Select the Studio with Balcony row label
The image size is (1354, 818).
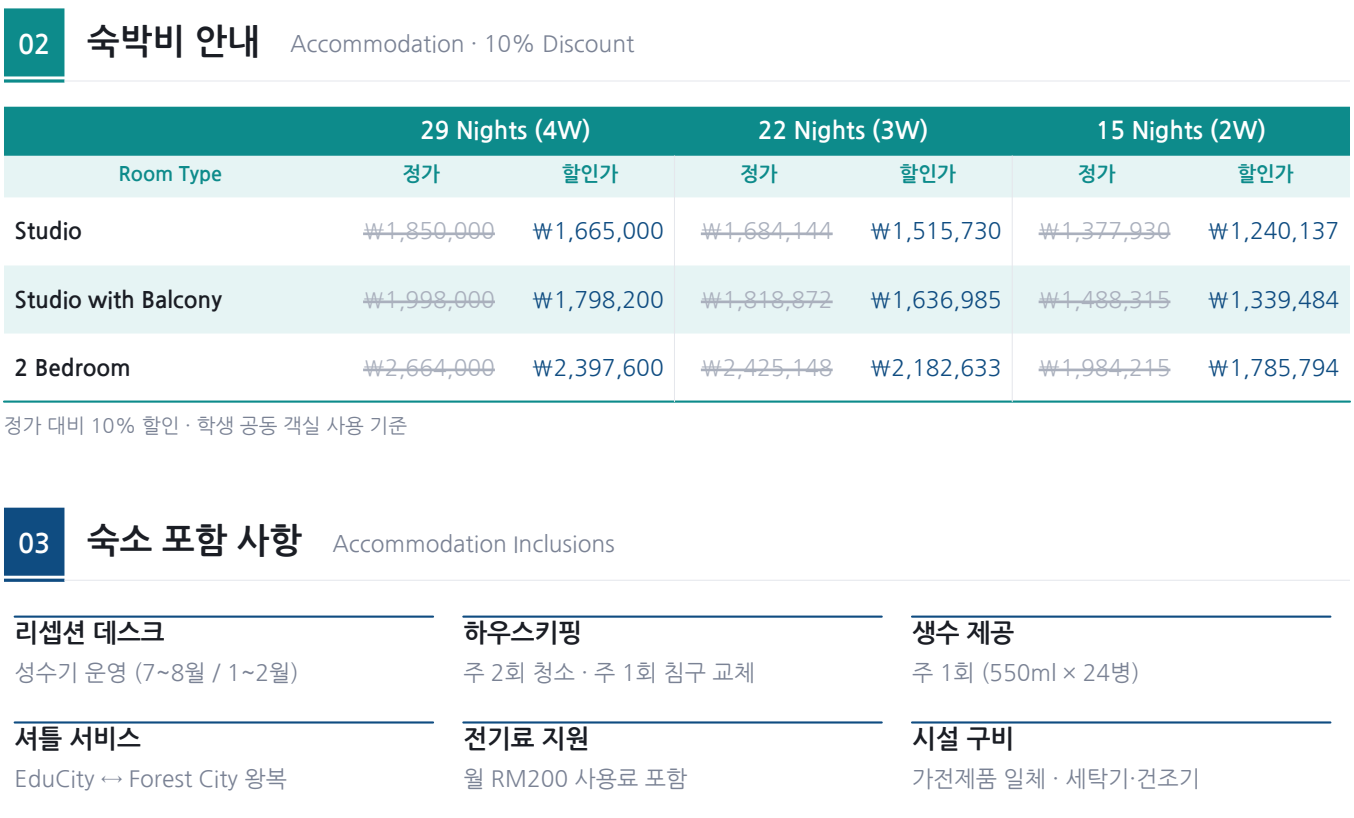click(x=118, y=299)
